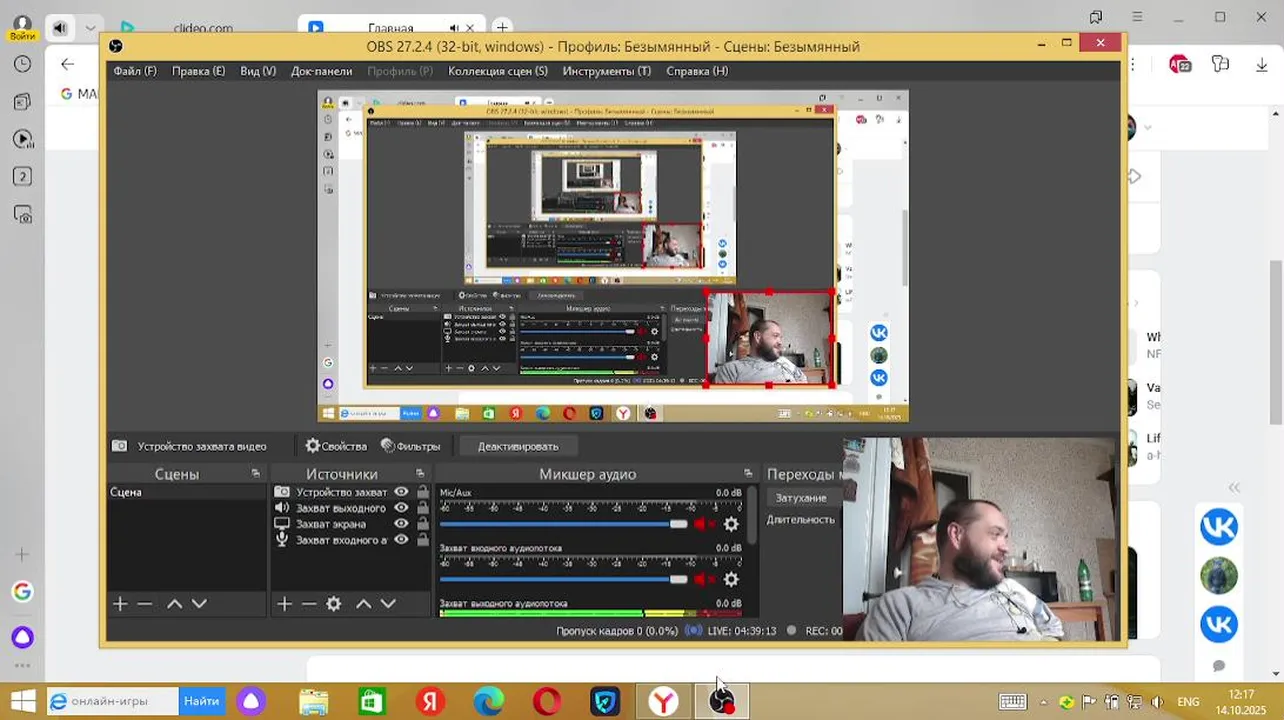Click the webcam overlay in OBS preview
The image size is (1284, 720).
(x=770, y=338)
